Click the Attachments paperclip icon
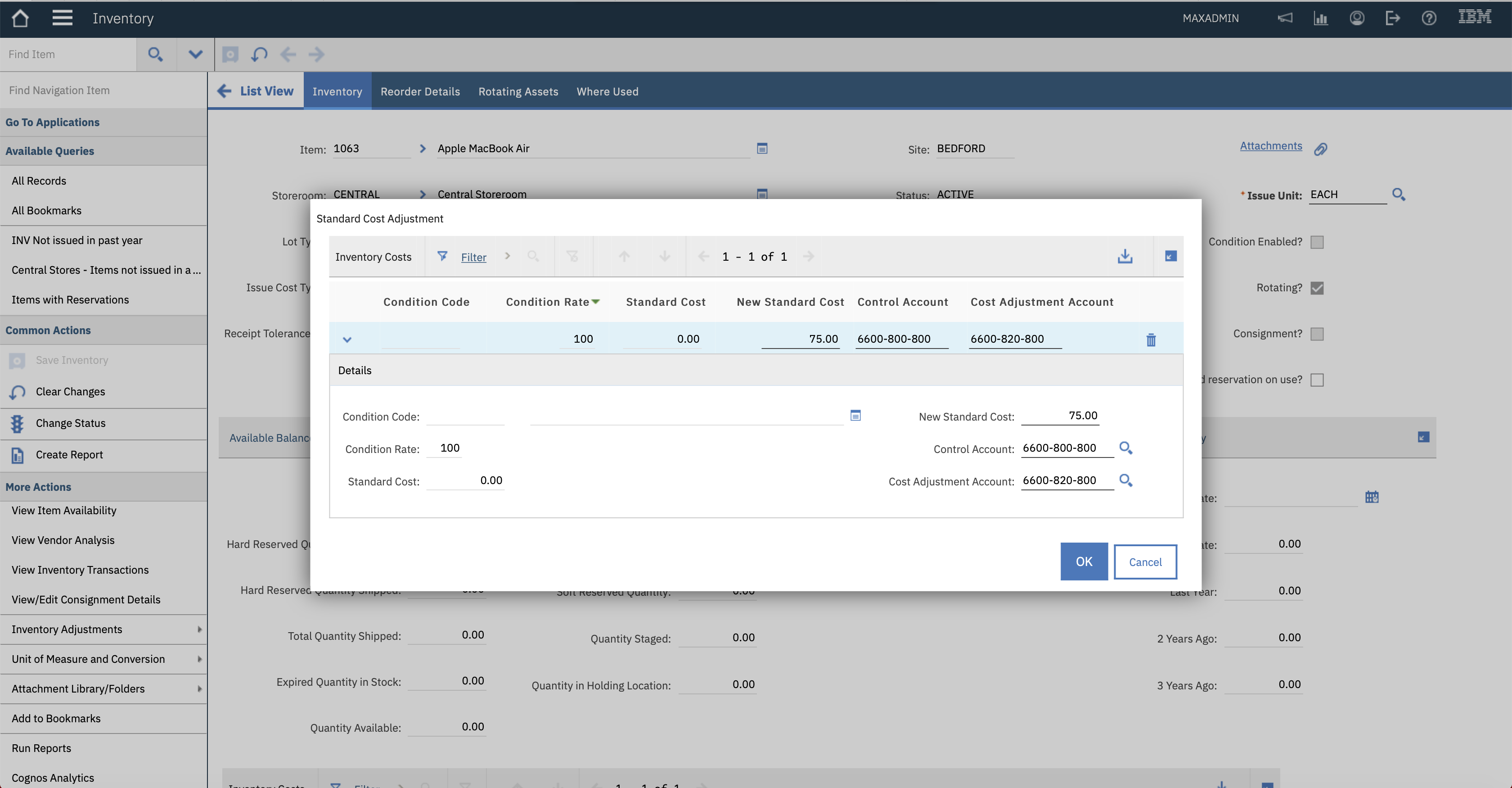1512x788 pixels. click(x=1321, y=148)
